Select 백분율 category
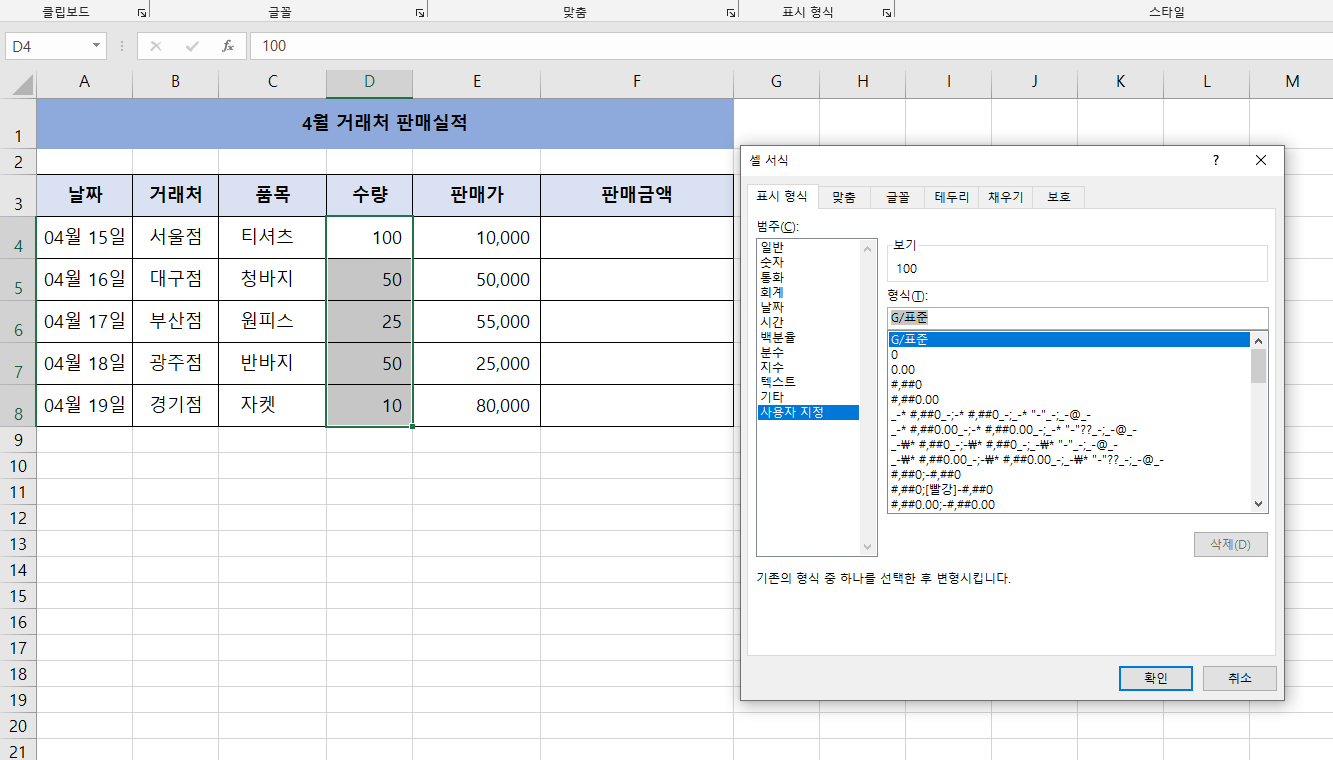Image resolution: width=1333 pixels, height=760 pixels. (809, 337)
